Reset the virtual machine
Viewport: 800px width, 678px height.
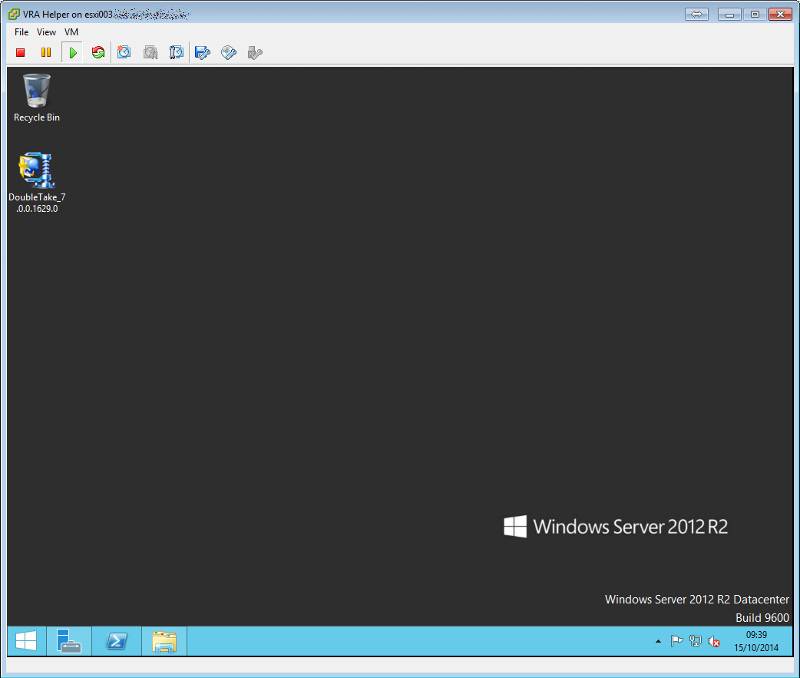(x=98, y=53)
